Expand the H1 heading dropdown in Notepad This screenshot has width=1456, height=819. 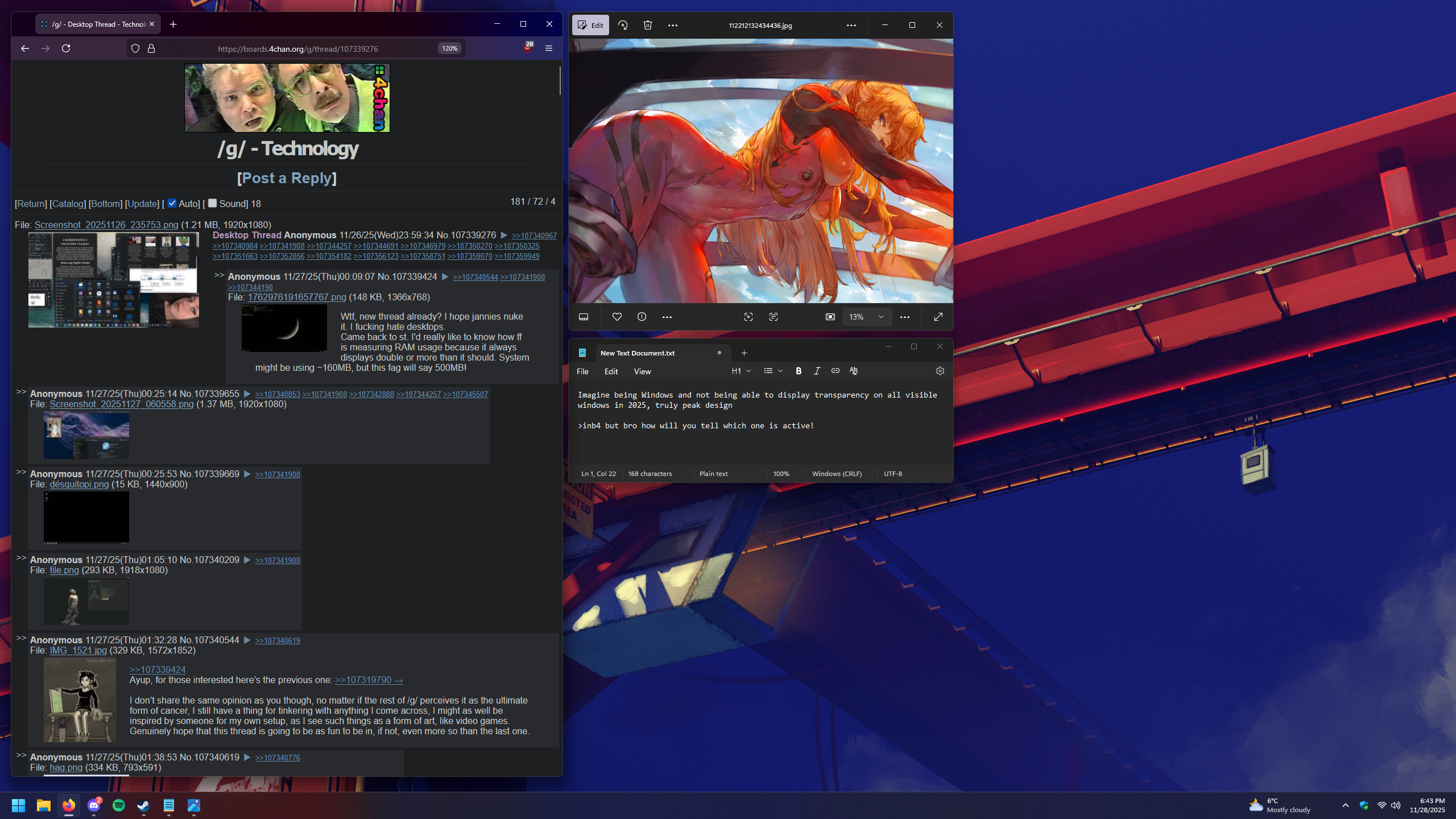(741, 371)
